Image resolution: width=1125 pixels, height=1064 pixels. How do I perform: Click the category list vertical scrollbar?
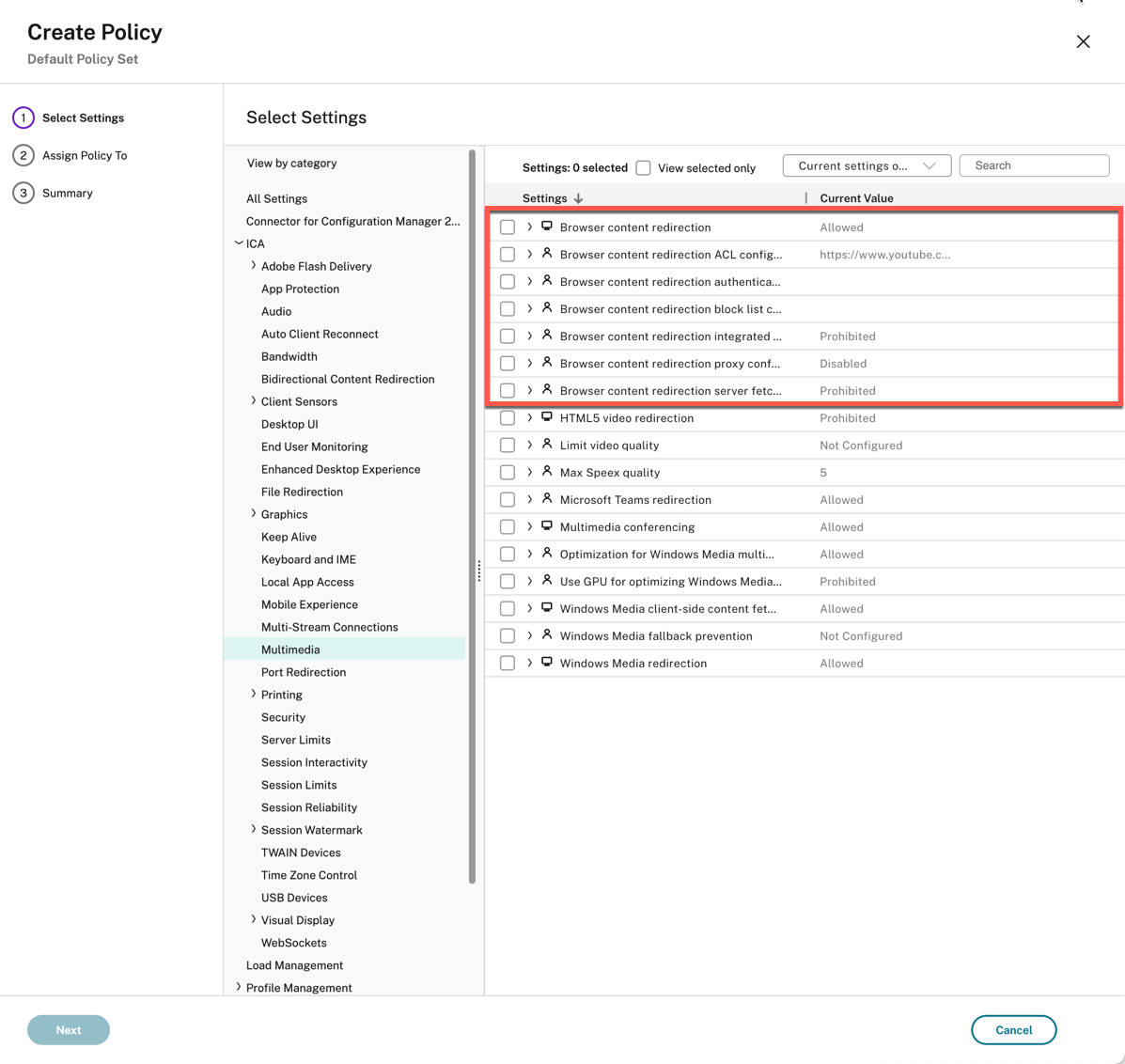[472, 517]
